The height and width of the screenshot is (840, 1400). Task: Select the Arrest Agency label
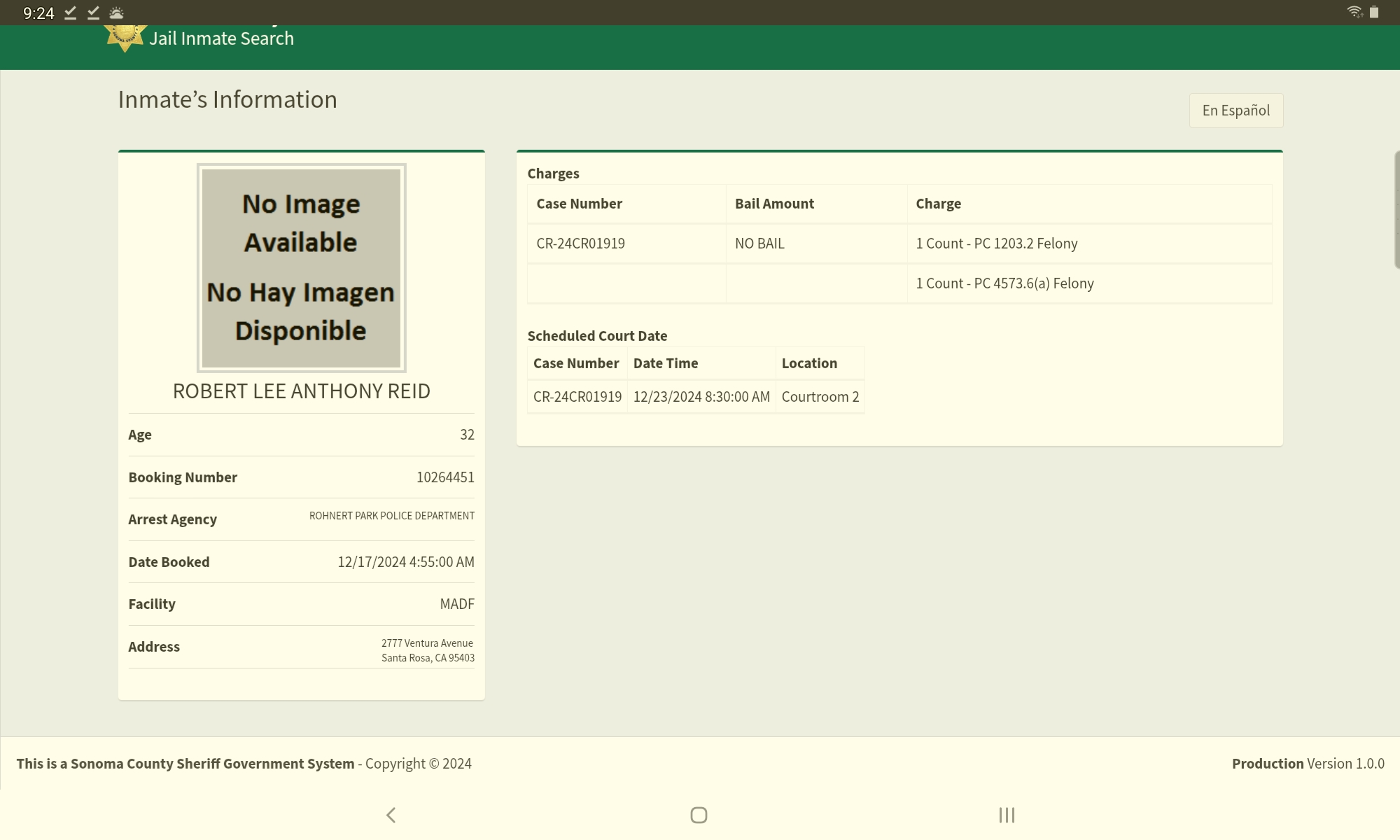(x=172, y=519)
